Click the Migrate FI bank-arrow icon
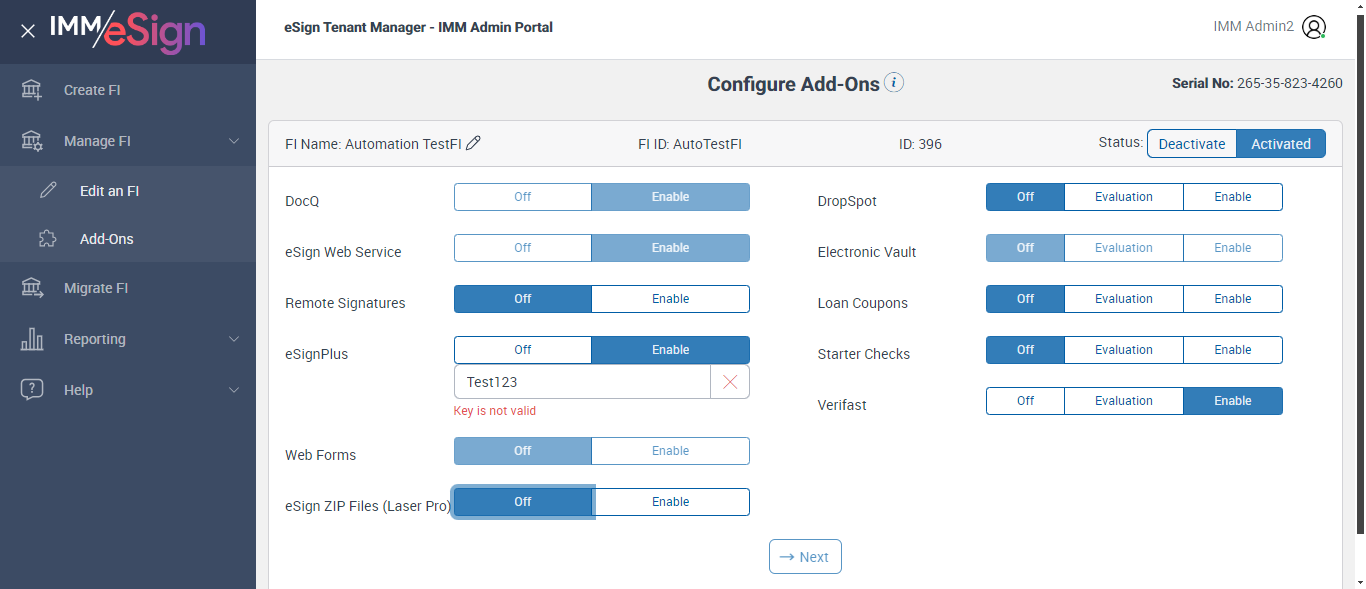1366x589 pixels. coord(32,288)
